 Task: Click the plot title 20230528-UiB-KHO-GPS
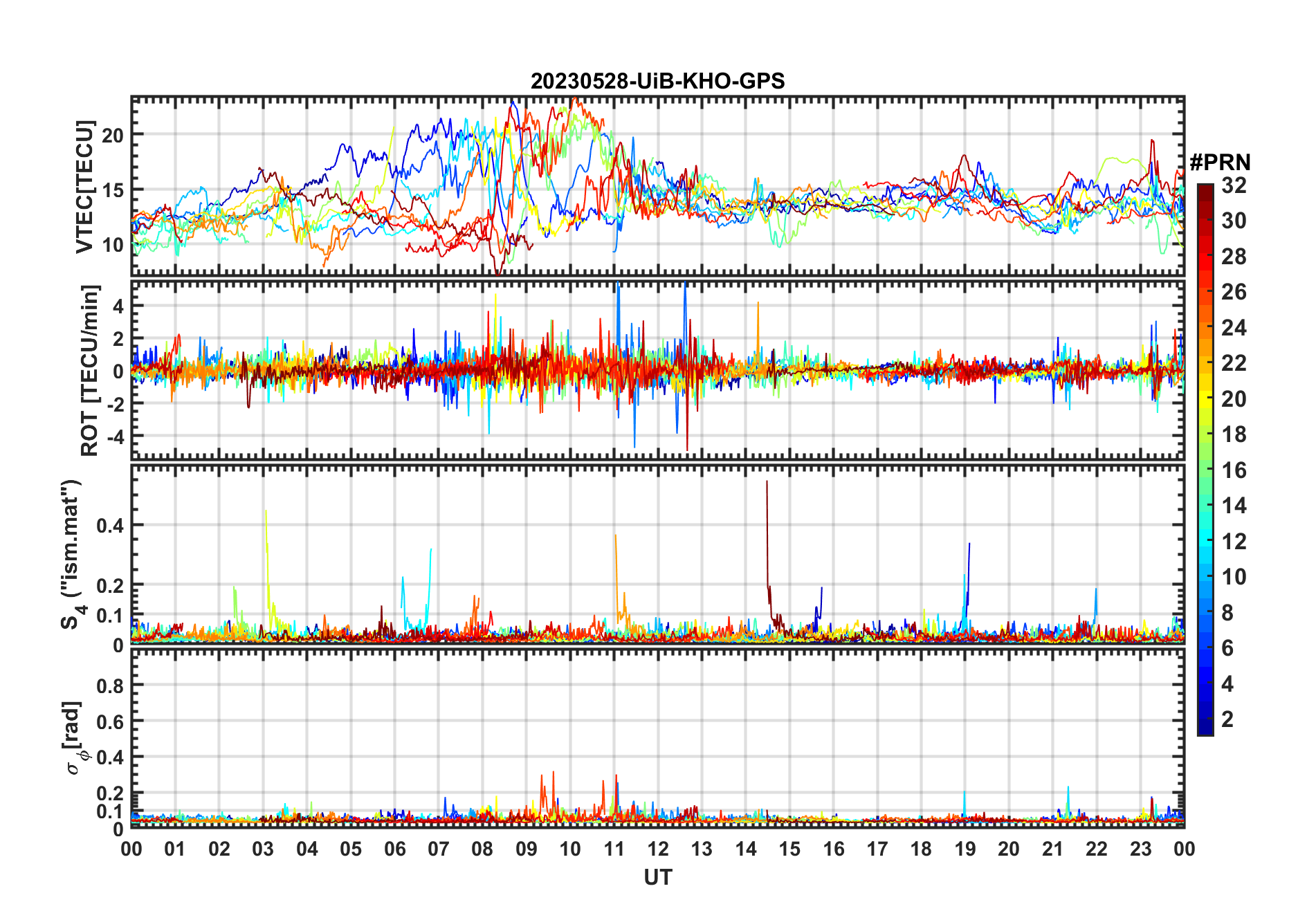point(657,81)
